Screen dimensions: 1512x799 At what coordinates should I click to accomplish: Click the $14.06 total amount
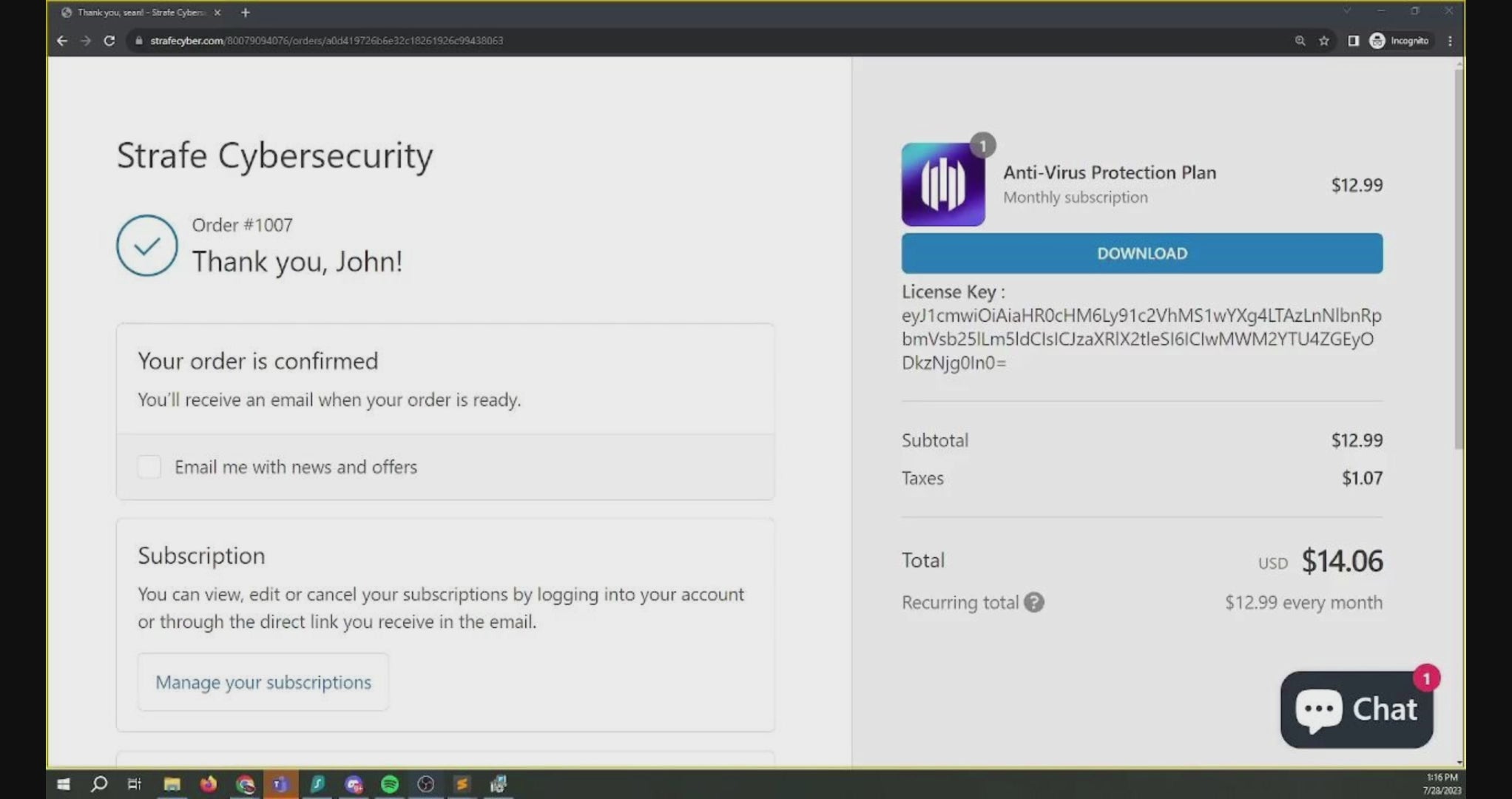pos(1342,561)
